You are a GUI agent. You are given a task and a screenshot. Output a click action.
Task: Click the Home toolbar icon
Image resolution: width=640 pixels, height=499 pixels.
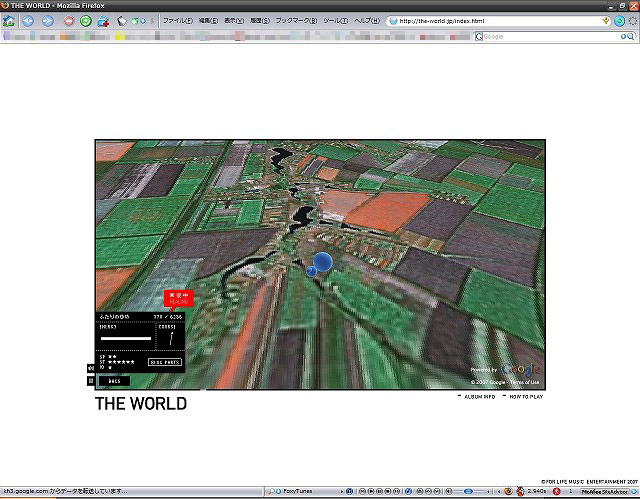click(x=9, y=20)
